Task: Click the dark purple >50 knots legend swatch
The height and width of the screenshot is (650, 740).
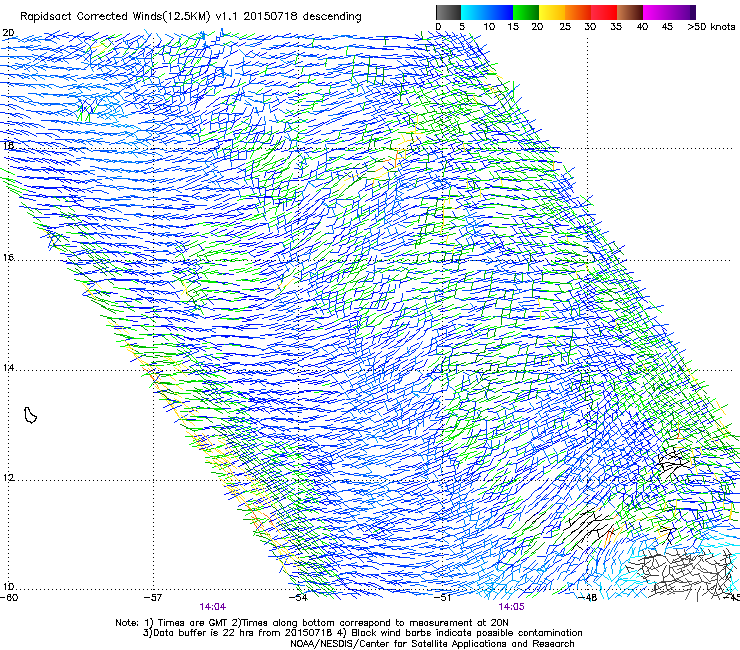Action: [x=693, y=12]
